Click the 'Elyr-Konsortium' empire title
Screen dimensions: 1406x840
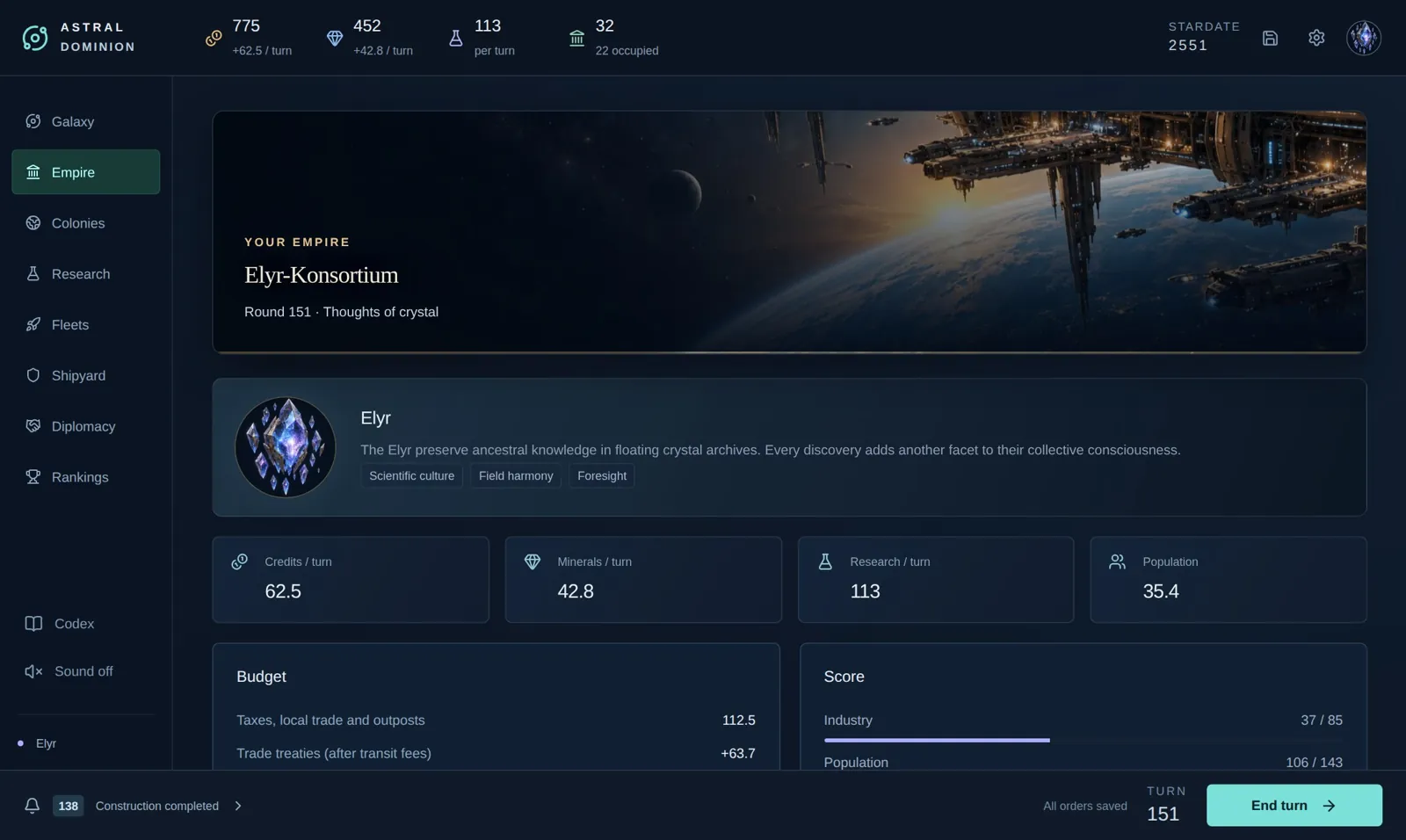point(322,275)
